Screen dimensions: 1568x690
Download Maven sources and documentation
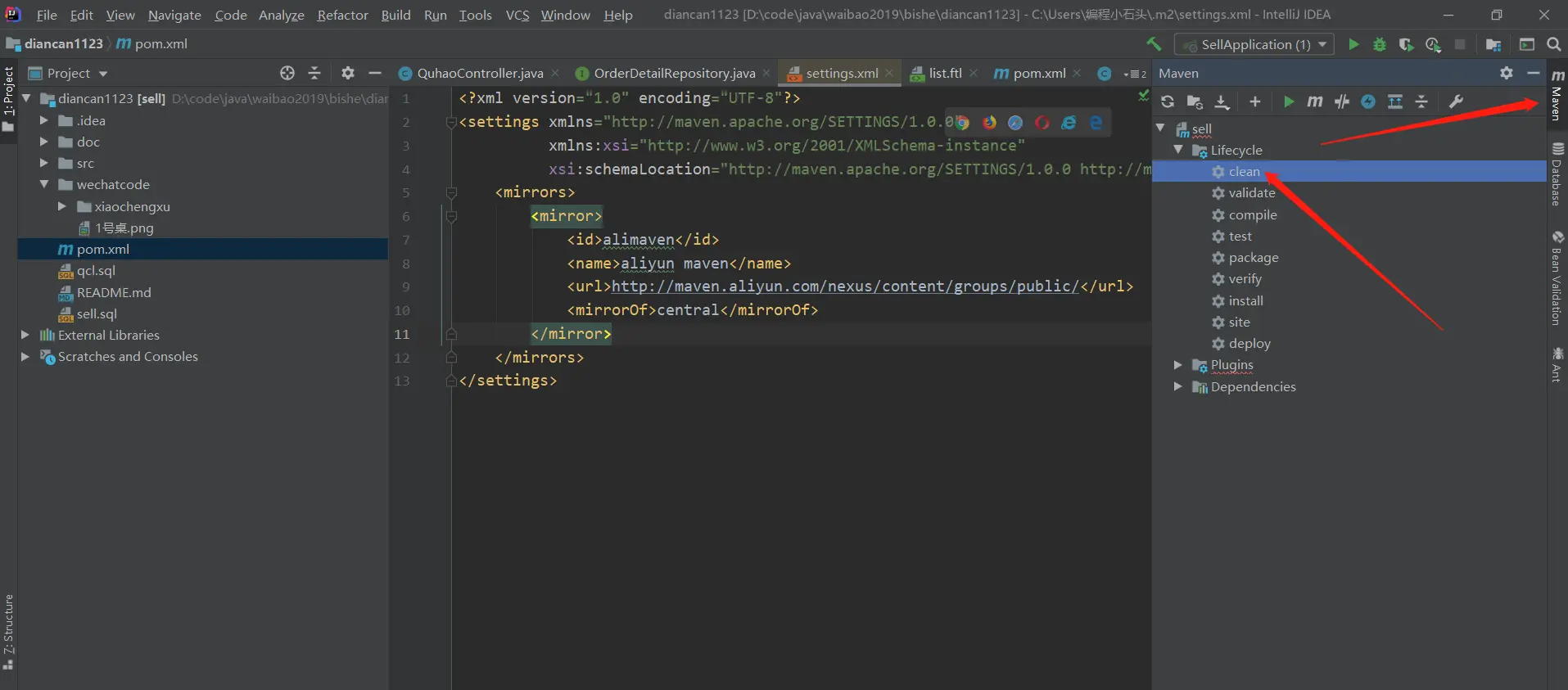point(1222,101)
